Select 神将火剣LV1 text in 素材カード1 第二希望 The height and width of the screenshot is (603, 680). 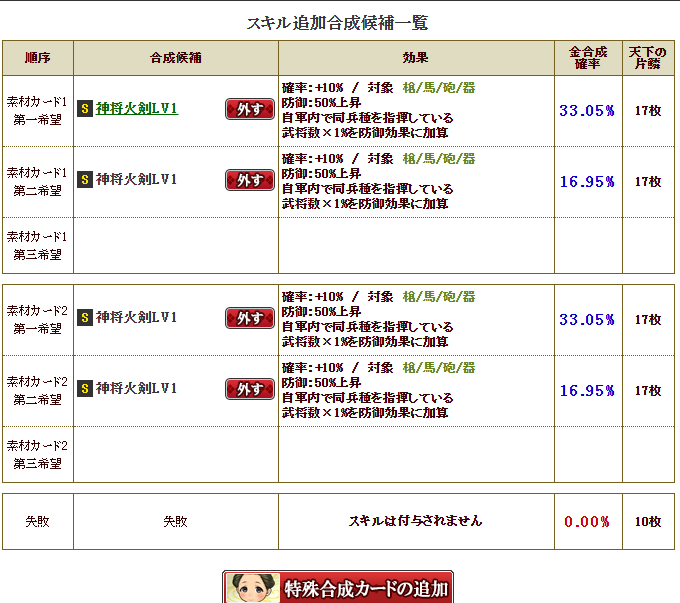click(x=137, y=179)
